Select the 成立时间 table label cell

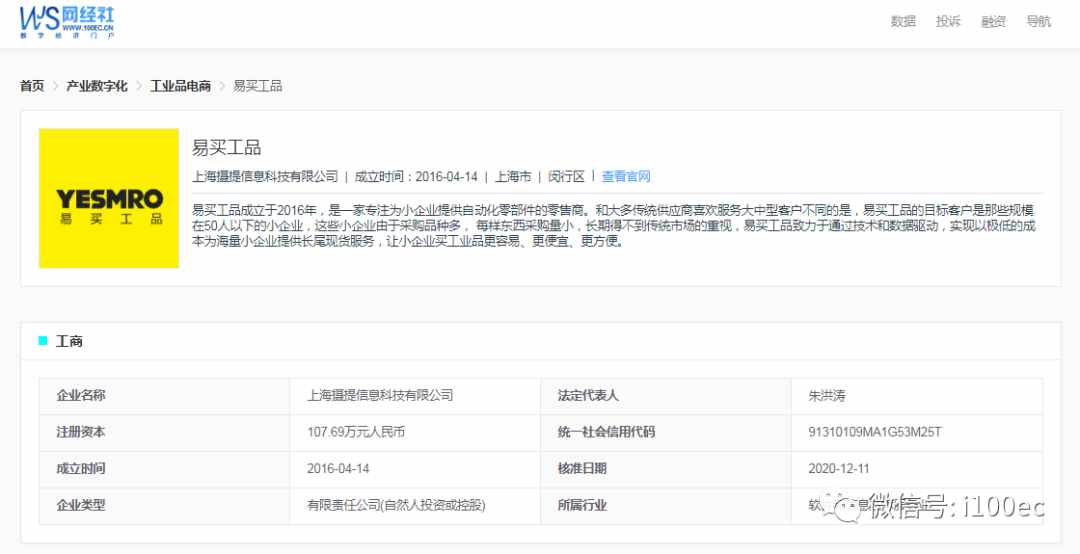(165, 469)
